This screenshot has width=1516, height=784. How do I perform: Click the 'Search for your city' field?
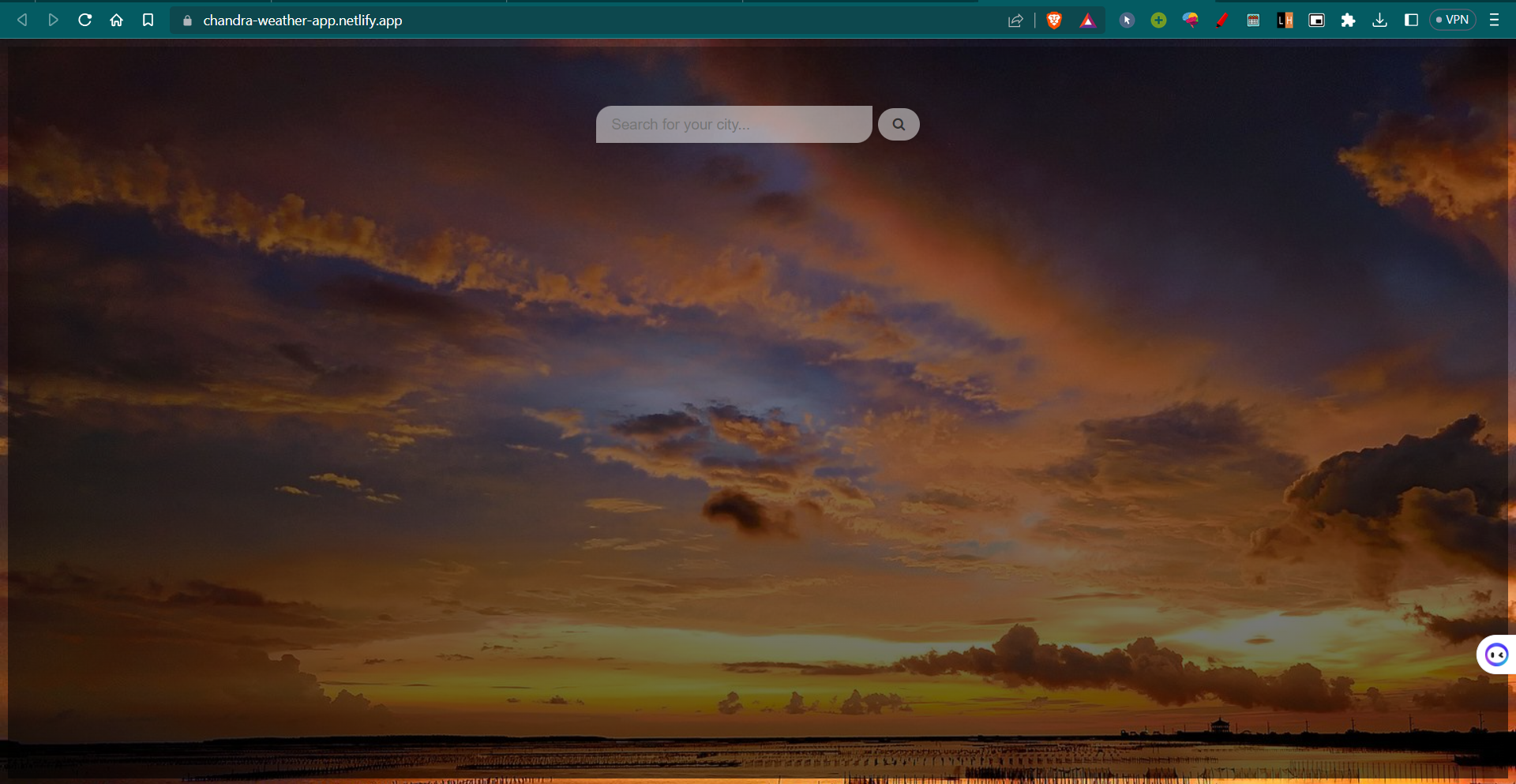[733, 124]
